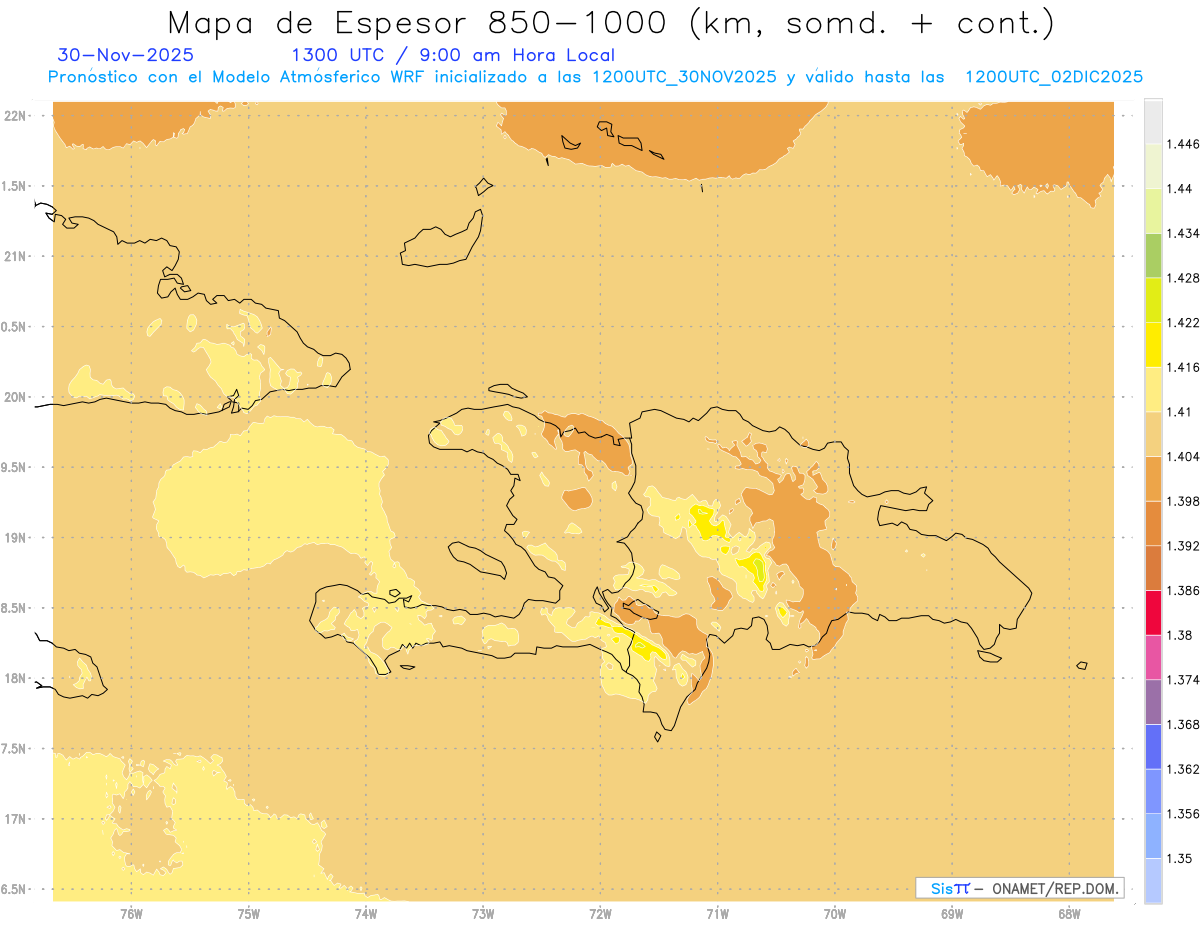Viewport: 1200px width, 927px height.
Task: Click the 70W longitude label
Action: pos(835,914)
